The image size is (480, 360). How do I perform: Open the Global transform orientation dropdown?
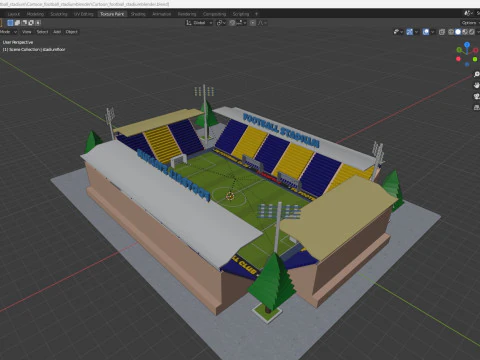[x=199, y=23]
